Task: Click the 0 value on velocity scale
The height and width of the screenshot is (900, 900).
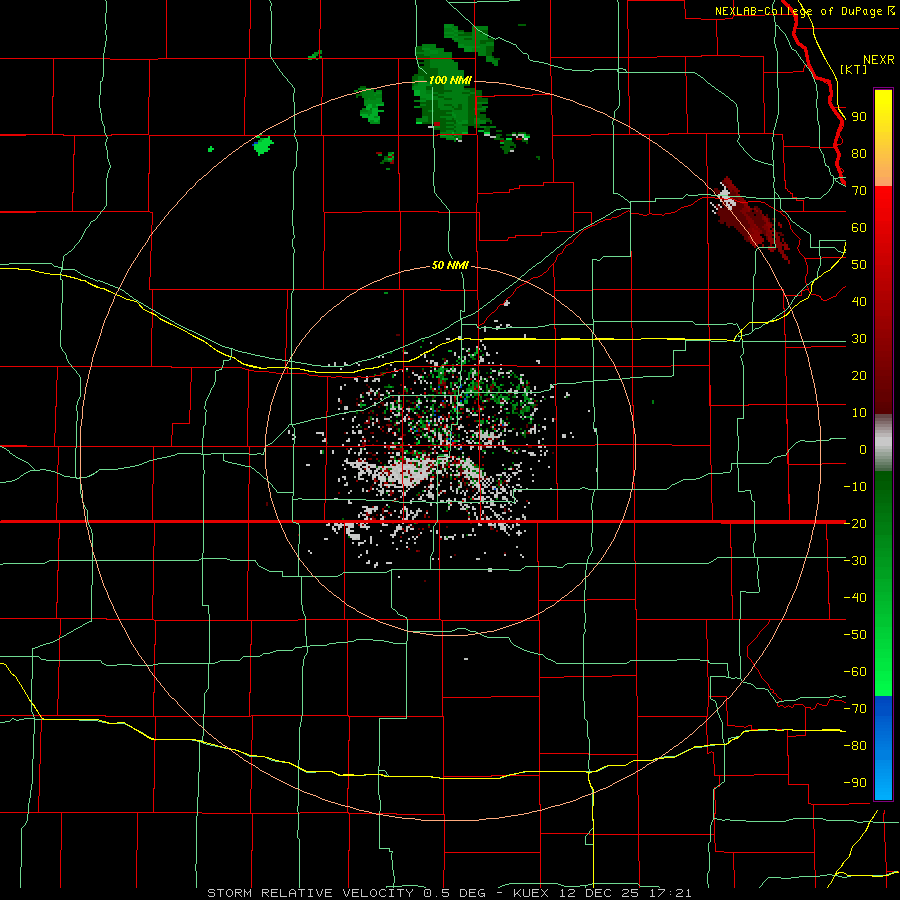Action: (x=863, y=449)
